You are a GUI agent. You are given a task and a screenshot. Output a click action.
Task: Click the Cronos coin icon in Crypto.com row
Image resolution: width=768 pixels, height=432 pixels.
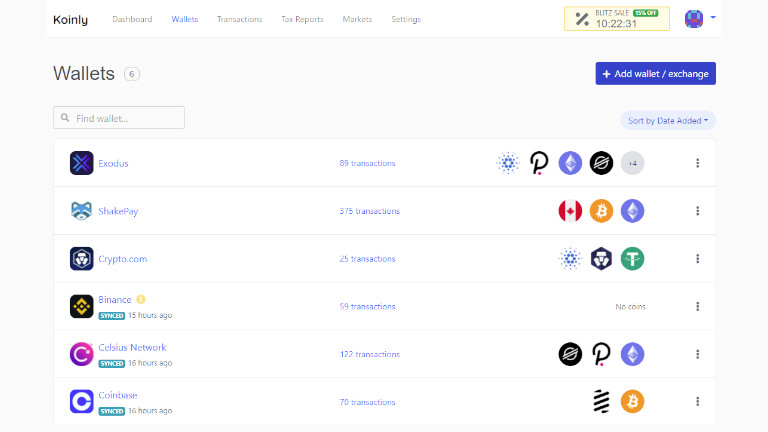601,259
